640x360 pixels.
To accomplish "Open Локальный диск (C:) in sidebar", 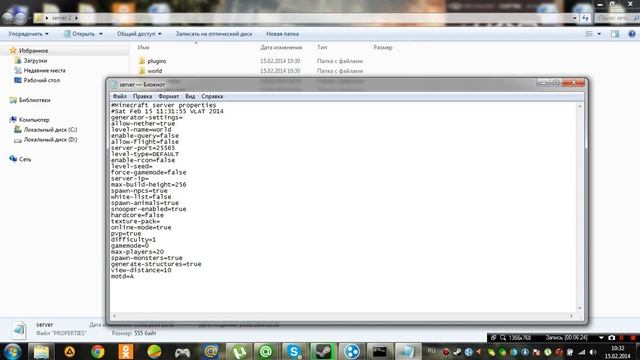I will click(50, 129).
